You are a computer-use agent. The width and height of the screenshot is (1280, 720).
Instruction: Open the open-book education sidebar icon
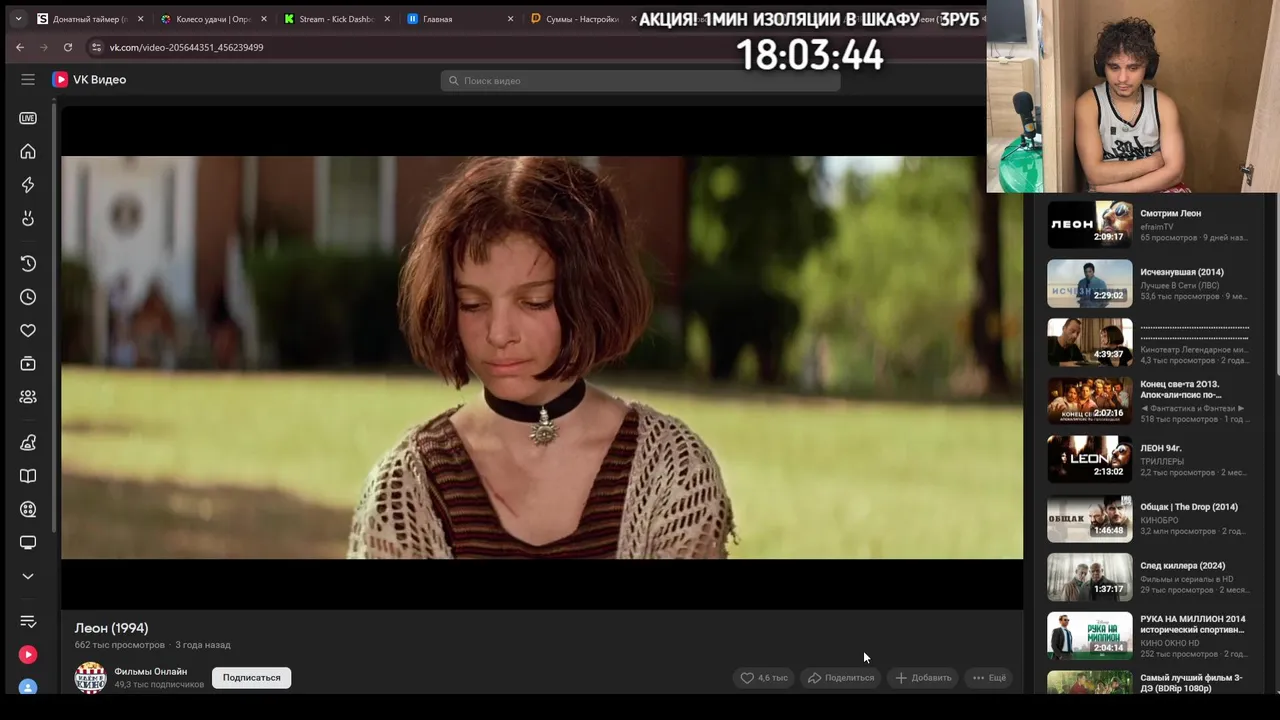coord(28,476)
